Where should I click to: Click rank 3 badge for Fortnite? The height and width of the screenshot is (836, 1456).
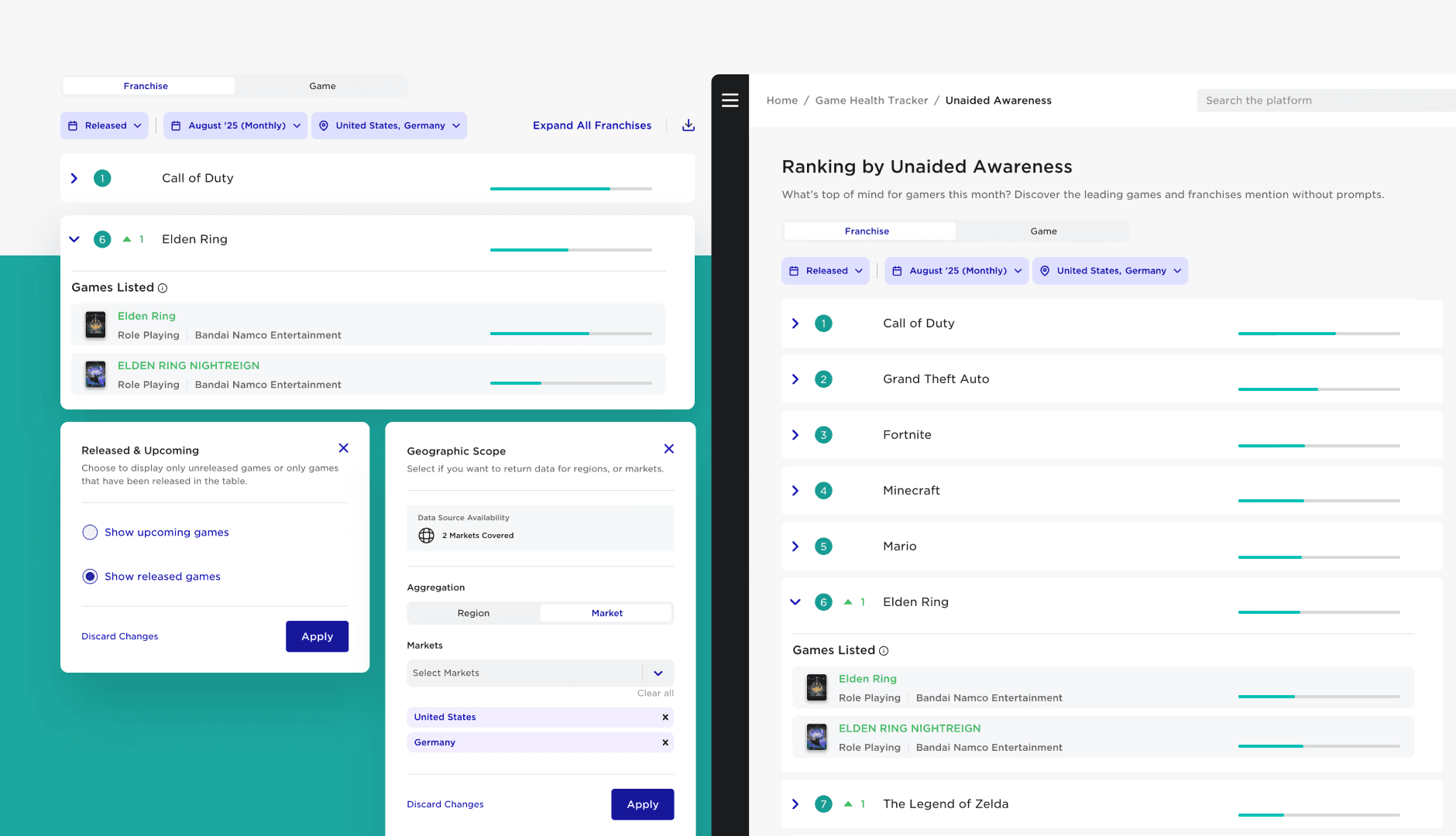coord(823,435)
